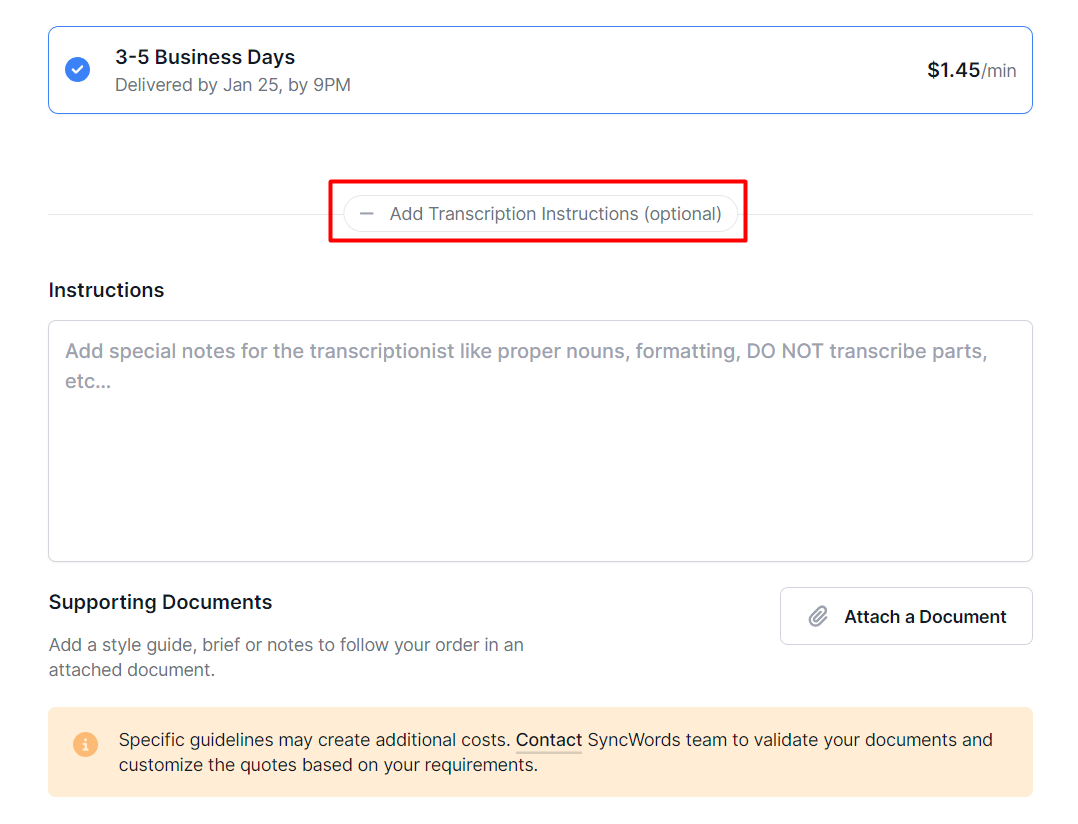
Task: Click the Delivered by Jan 25 delivery text
Action: [x=233, y=85]
